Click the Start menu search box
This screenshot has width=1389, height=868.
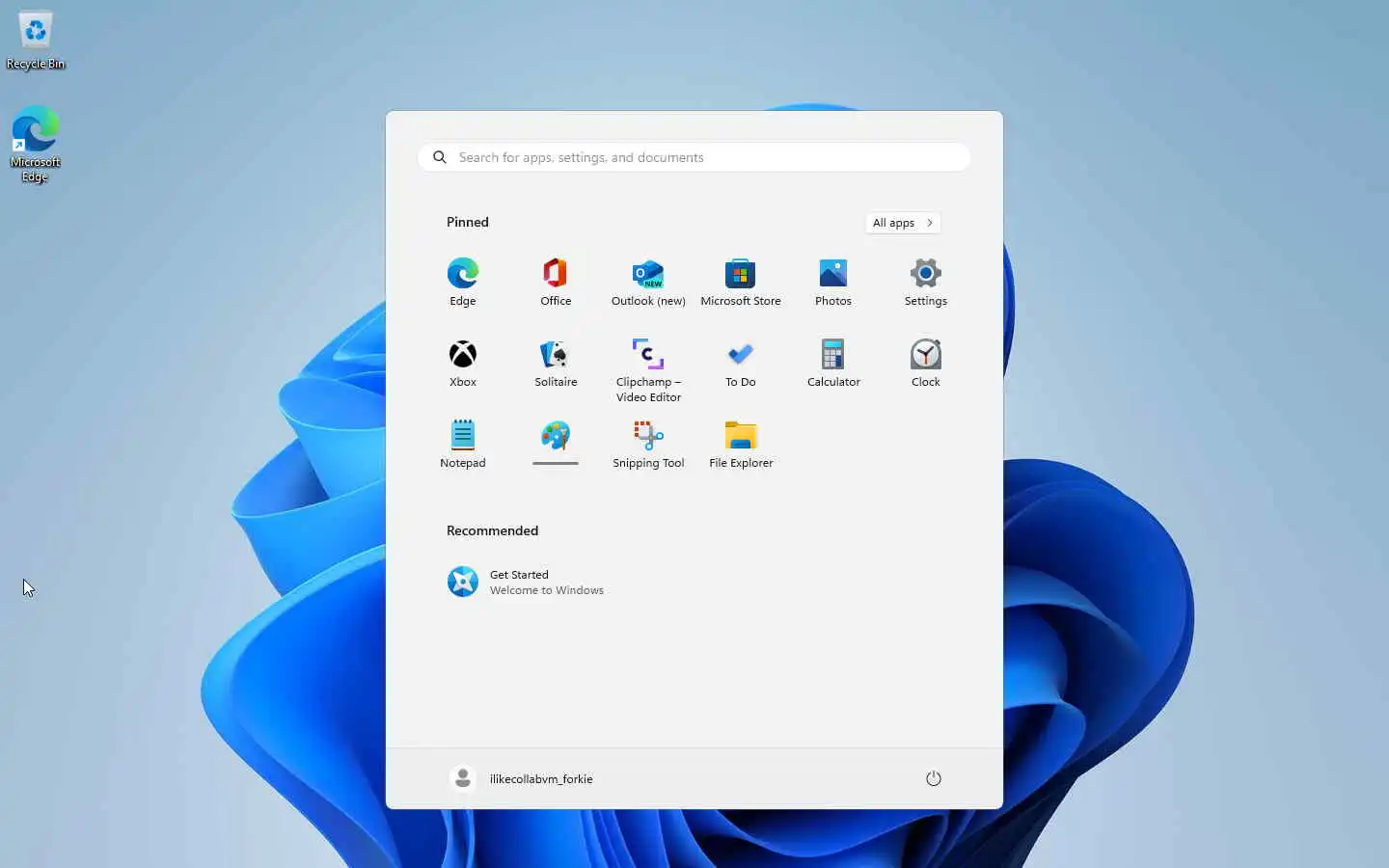[x=694, y=157]
